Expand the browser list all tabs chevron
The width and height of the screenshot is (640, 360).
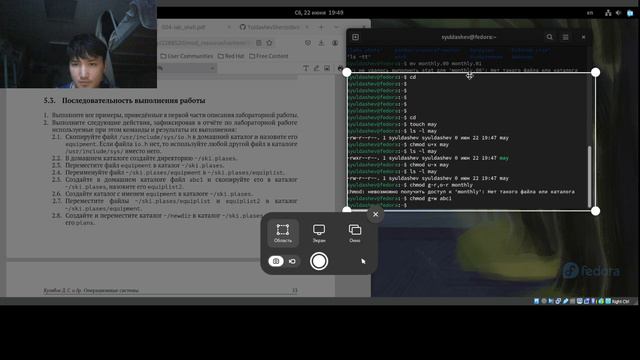coord(336,27)
